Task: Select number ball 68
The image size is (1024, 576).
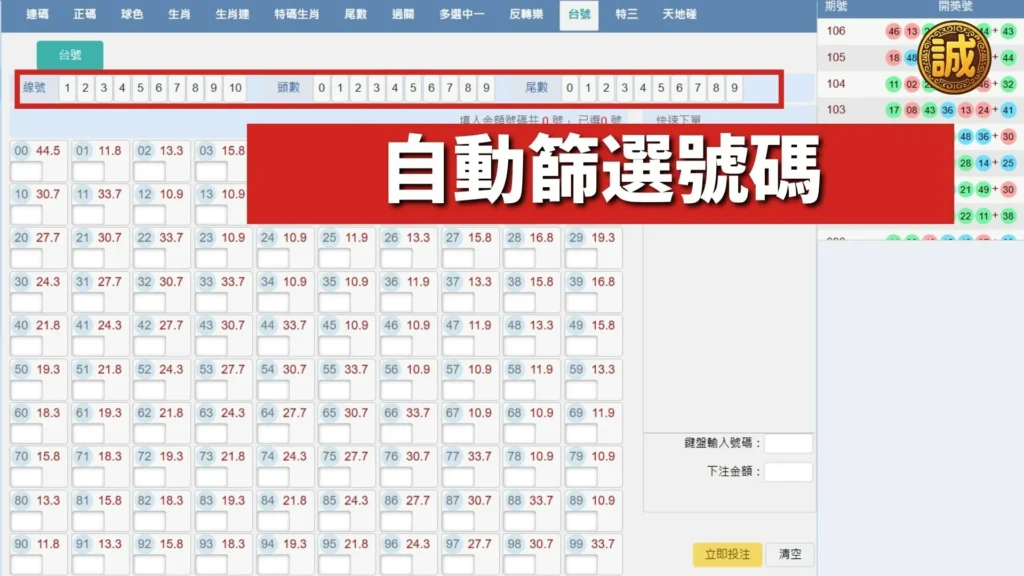Action: [x=515, y=413]
